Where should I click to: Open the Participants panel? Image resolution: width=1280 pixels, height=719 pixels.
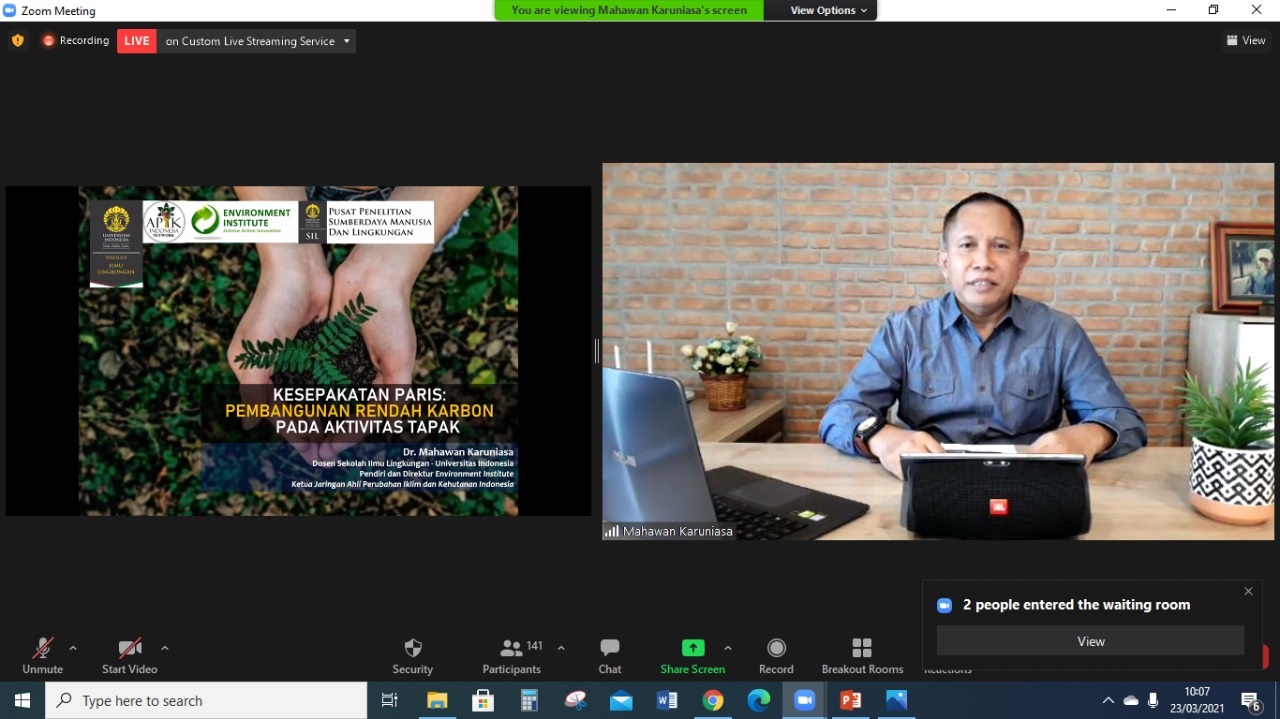point(512,650)
